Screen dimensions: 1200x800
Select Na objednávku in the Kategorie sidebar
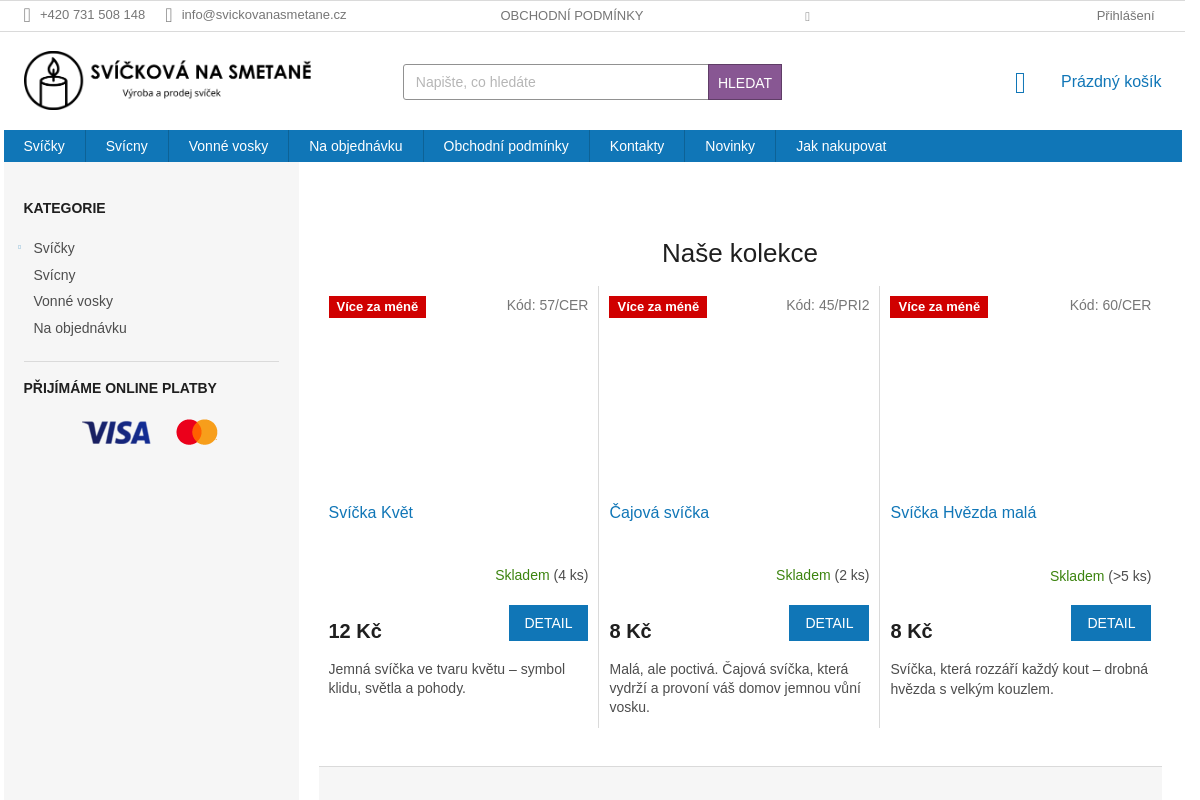[x=80, y=328]
